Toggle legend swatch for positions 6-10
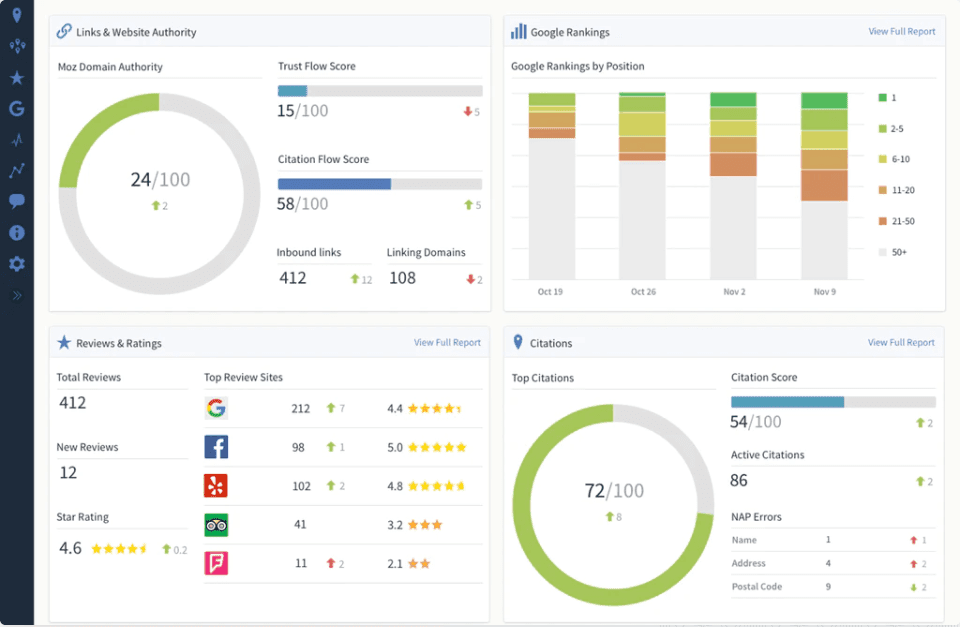 click(882, 159)
